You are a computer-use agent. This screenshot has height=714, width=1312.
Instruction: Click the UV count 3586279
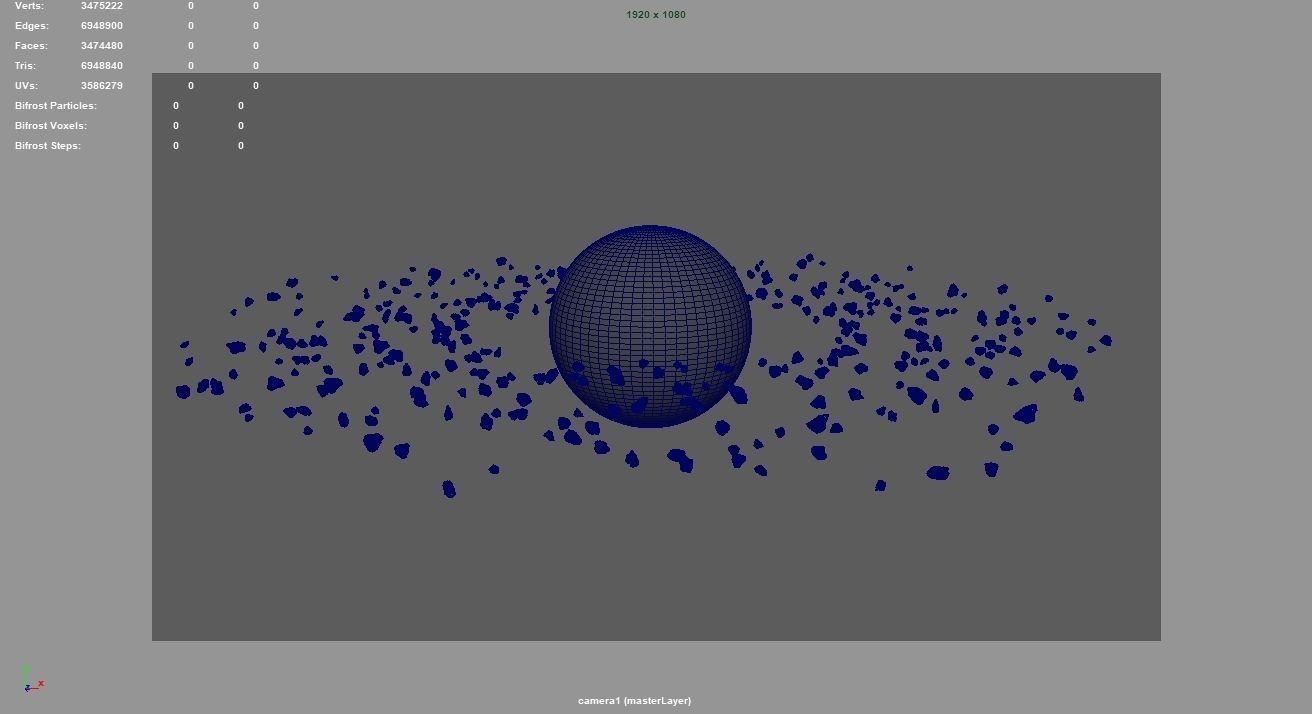tap(102, 86)
